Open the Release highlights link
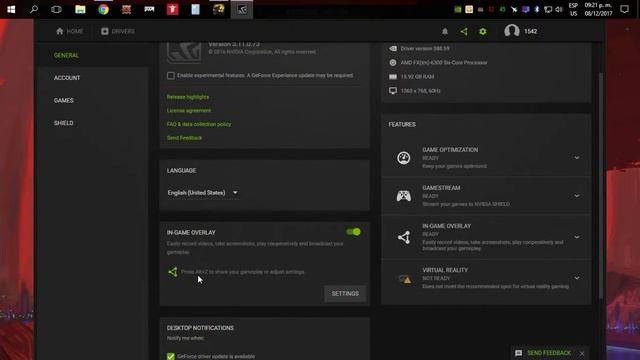This screenshot has width=640, height=360. 188,97
